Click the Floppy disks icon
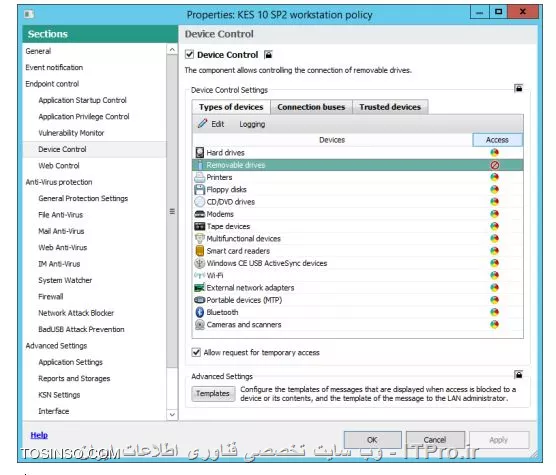The height and width of the screenshot is (475, 556). (200, 189)
